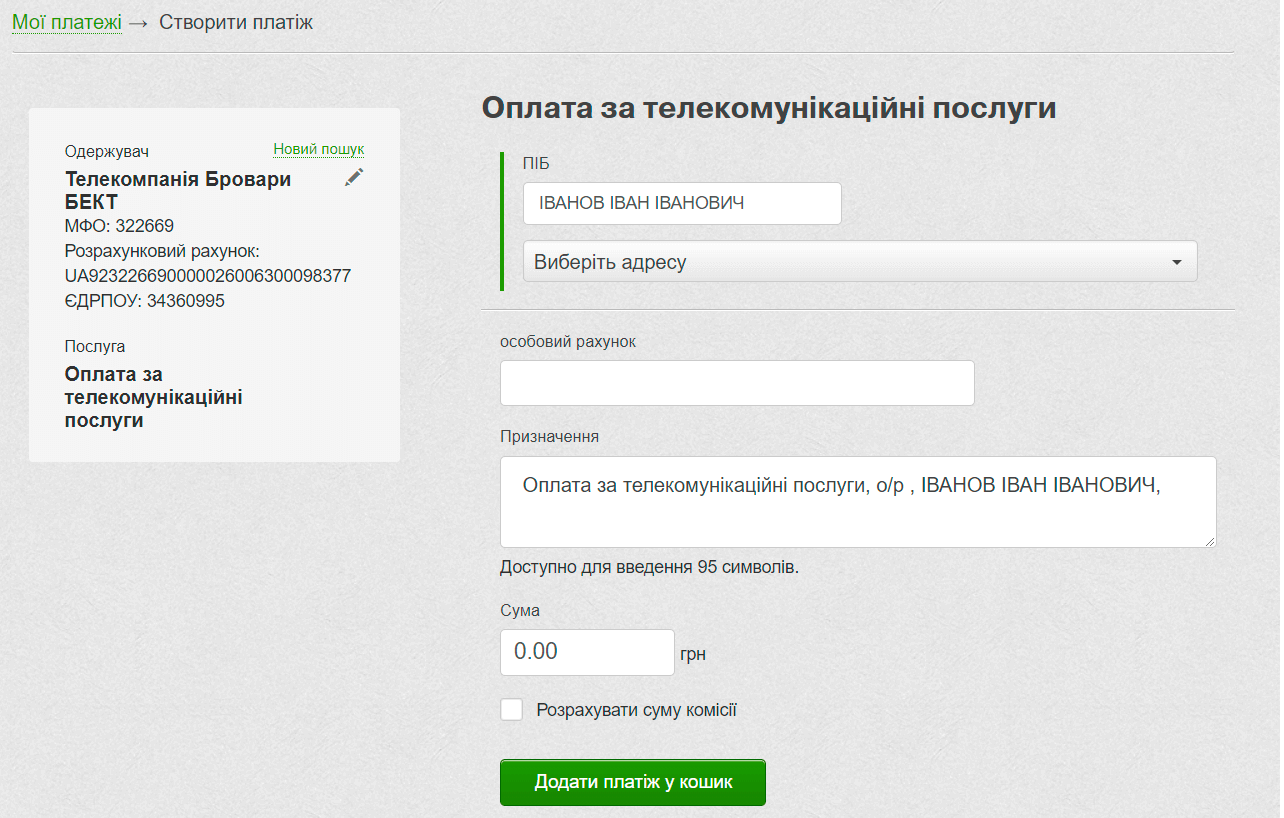Click the 'Одержувач' label
The width and height of the screenshot is (1284, 818).
(x=107, y=151)
